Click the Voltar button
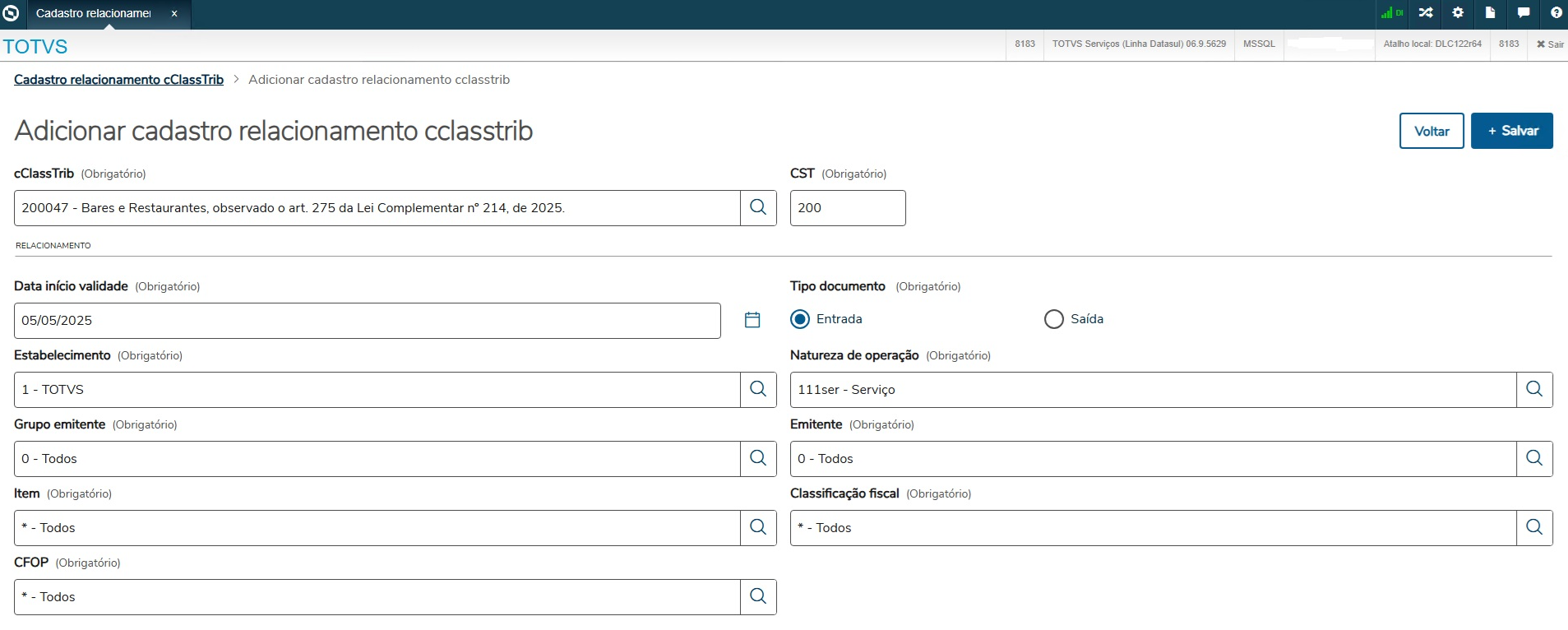This screenshot has height=630, width=1568. point(1431,131)
